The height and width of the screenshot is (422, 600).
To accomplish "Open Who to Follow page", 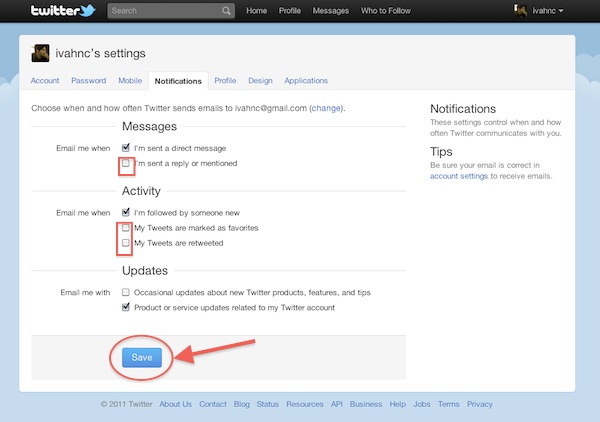I will click(386, 11).
